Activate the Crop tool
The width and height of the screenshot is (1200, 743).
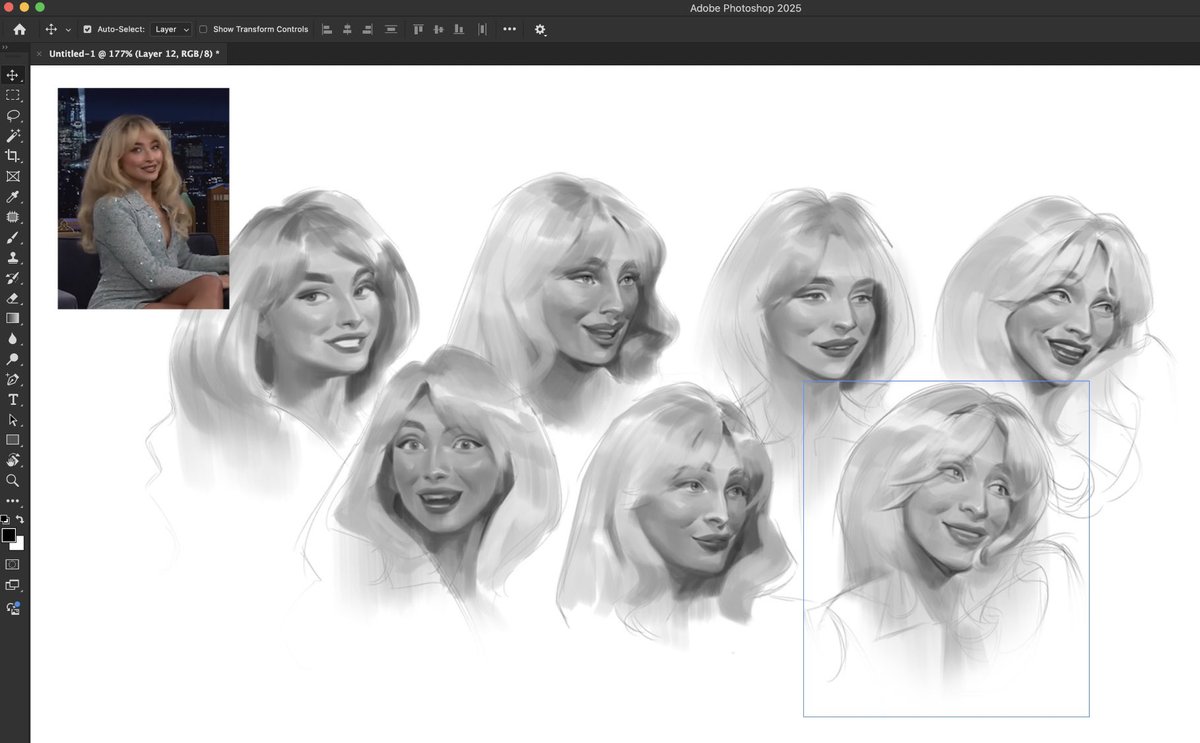(x=13, y=156)
